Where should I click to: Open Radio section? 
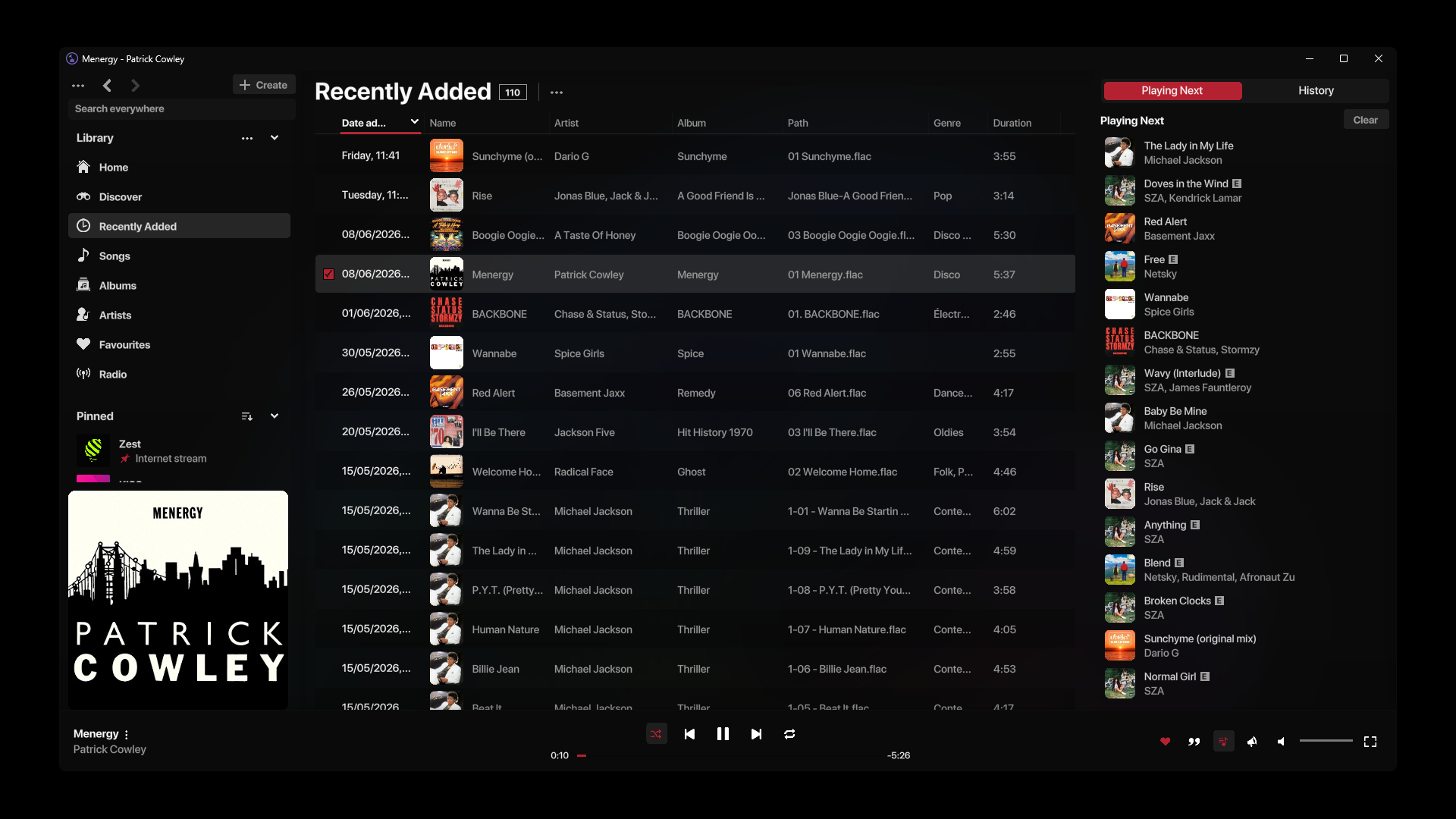pos(179,374)
